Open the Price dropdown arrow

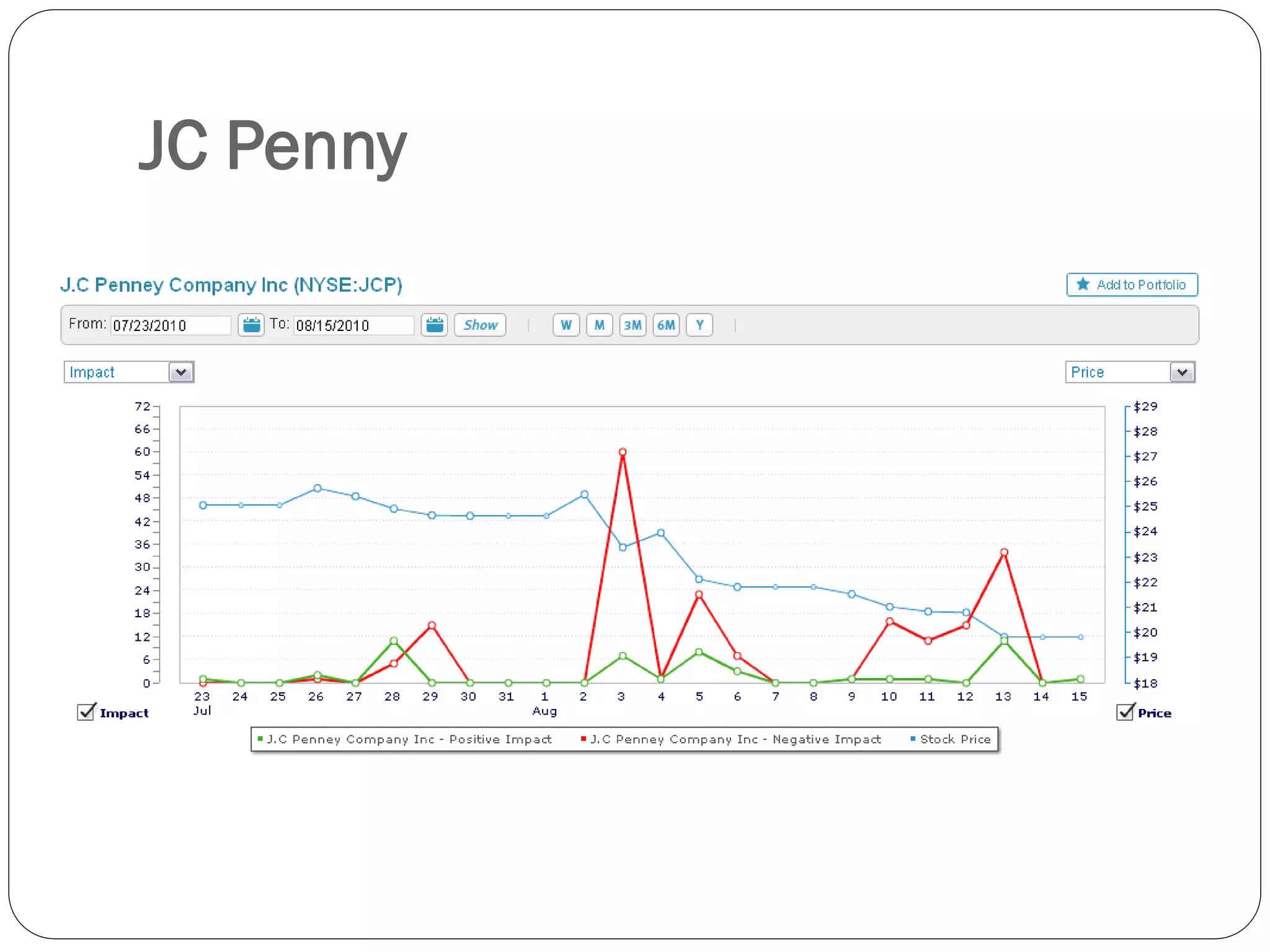click(1182, 372)
